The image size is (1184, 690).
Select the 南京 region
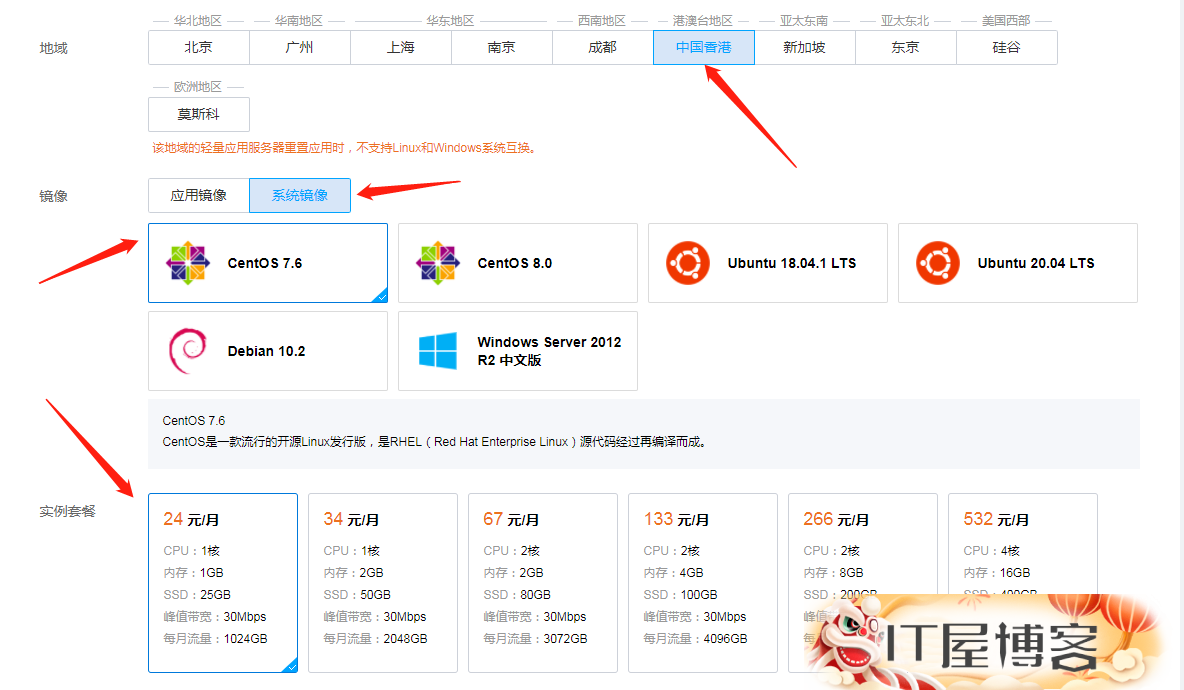coord(502,48)
